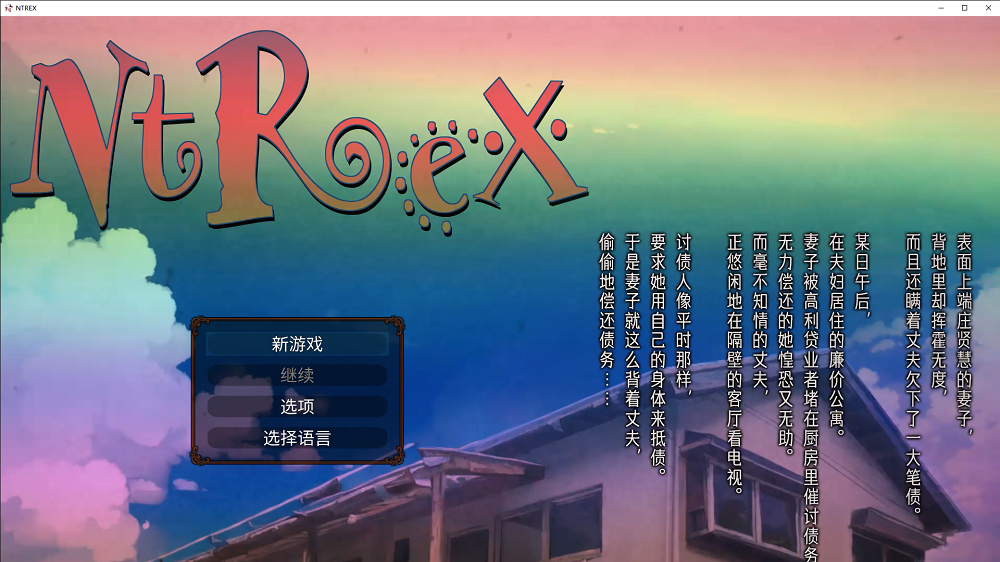Maximize the NTREX window
The width and height of the screenshot is (1000, 562).
click(964, 8)
